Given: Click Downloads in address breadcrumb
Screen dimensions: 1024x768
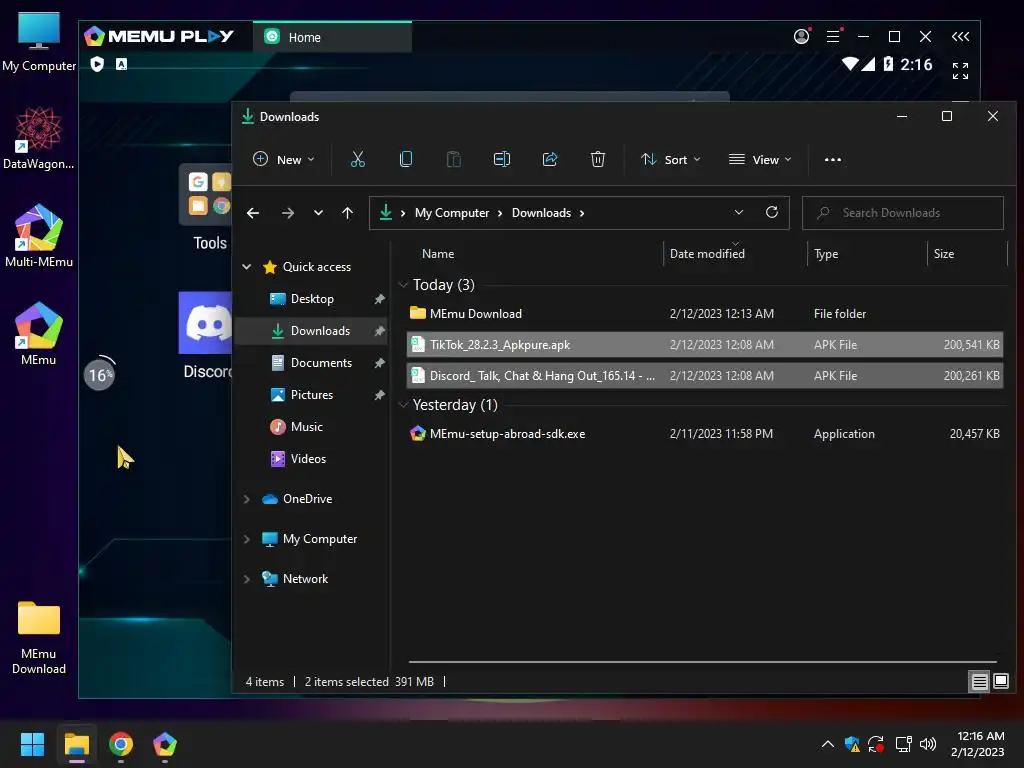Looking at the screenshot, I should [x=541, y=213].
